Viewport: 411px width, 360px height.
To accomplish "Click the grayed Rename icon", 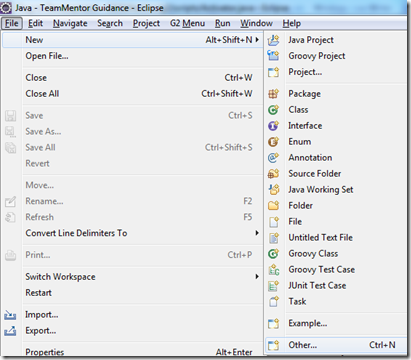I will (x=10, y=201).
